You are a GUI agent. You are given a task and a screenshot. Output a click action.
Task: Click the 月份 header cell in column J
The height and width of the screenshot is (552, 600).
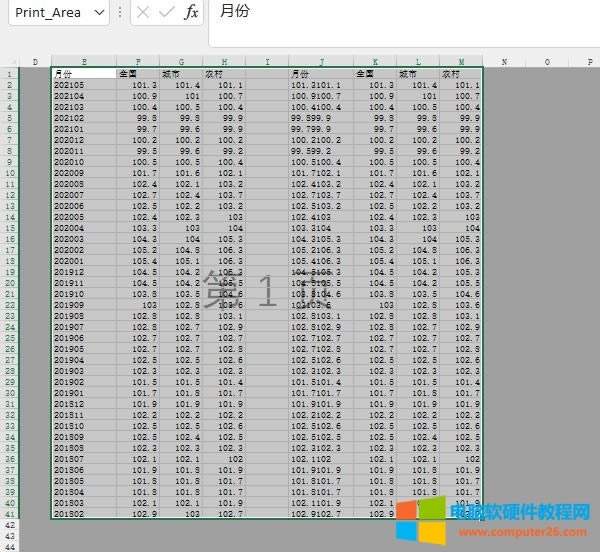pyautogui.click(x=320, y=74)
